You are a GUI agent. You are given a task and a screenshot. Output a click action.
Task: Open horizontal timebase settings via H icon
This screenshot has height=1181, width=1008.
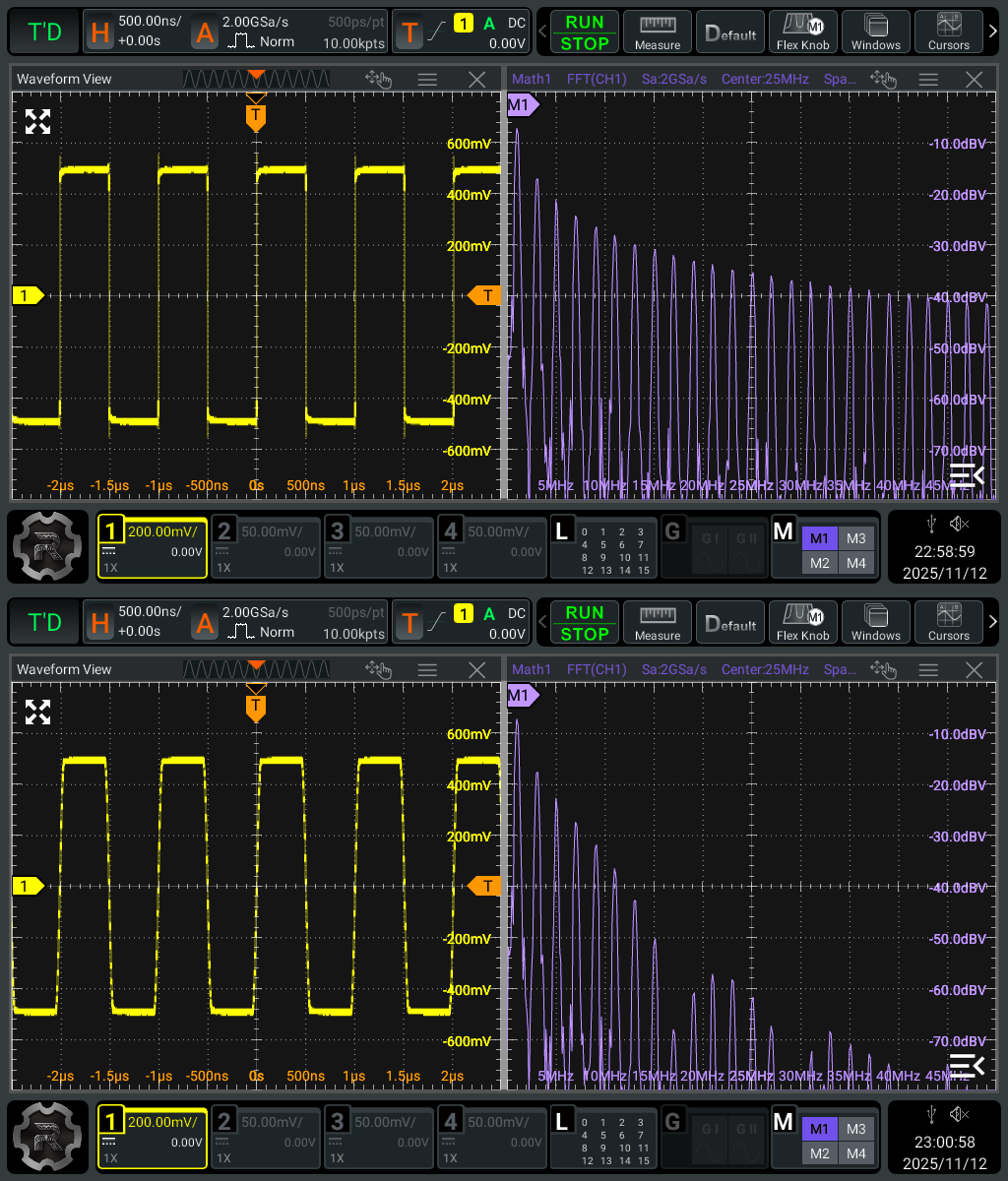click(x=101, y=31)
